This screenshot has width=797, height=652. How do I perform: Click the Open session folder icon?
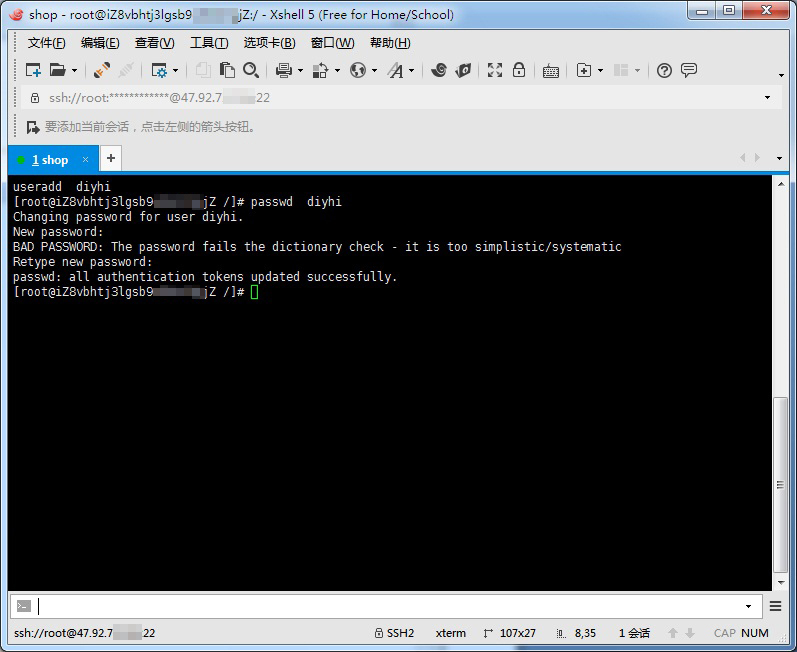(x=57, y=70)
